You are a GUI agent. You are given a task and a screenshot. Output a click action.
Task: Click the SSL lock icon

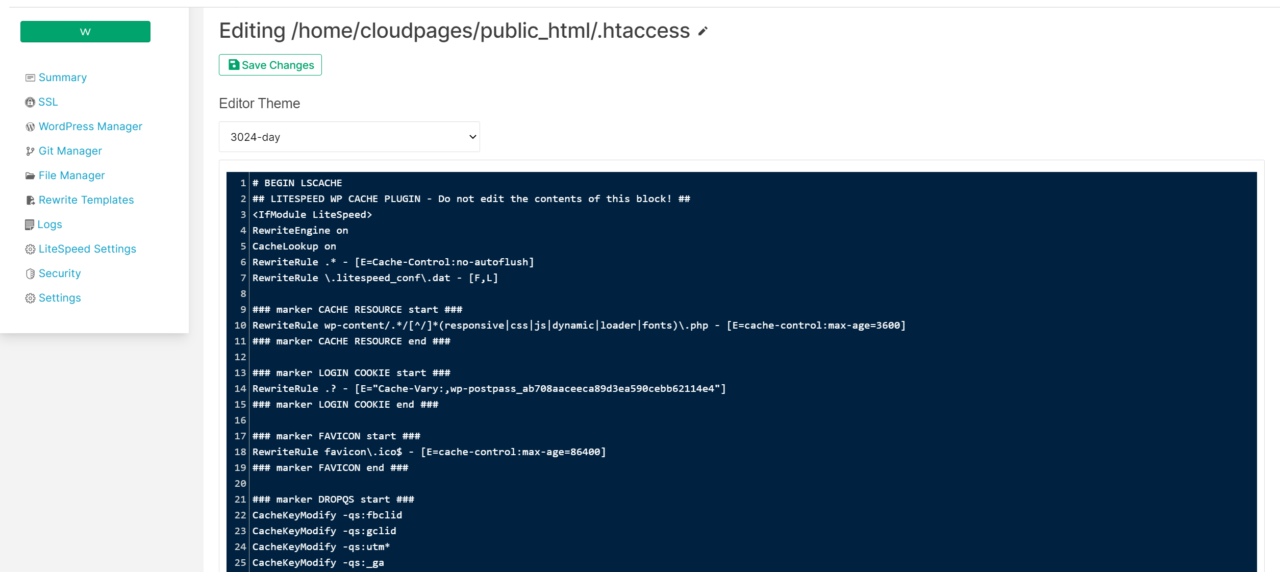coord(30,102)
